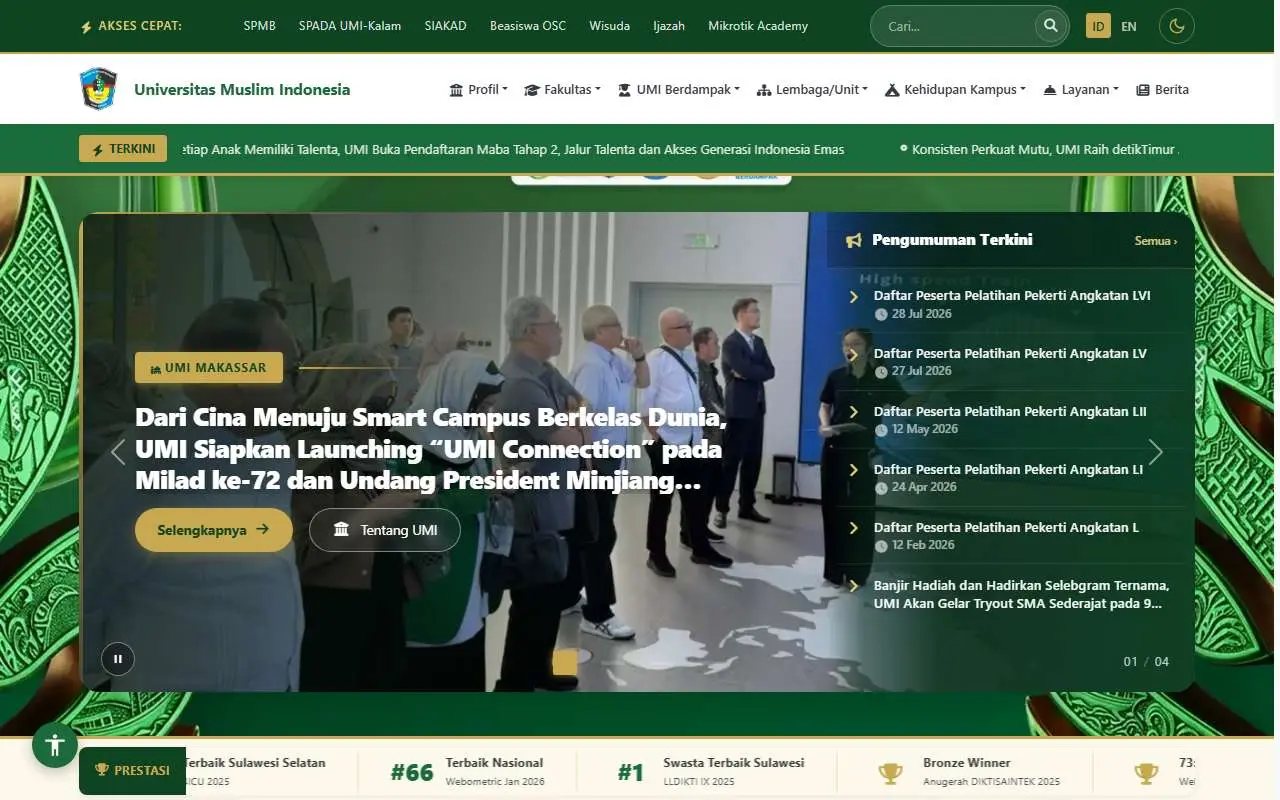Viewport: 1280px width, 800px height.
Task: Open the ticker headline about Pendaftaran Maba Tahap 2
Action: pyautogui.click(x=512, y=149)
